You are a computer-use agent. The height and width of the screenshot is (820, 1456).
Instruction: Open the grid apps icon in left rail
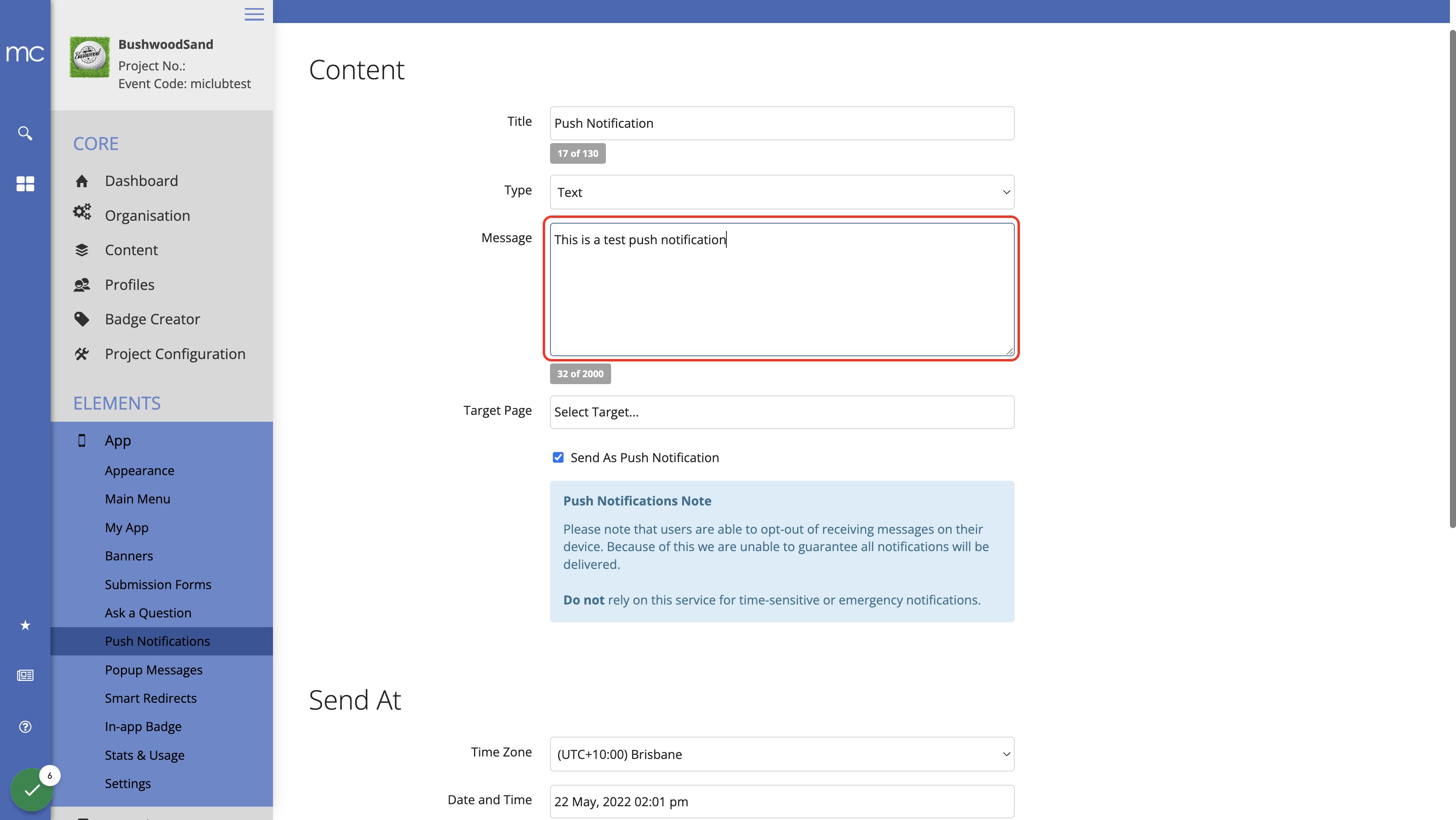pos(25,184)
